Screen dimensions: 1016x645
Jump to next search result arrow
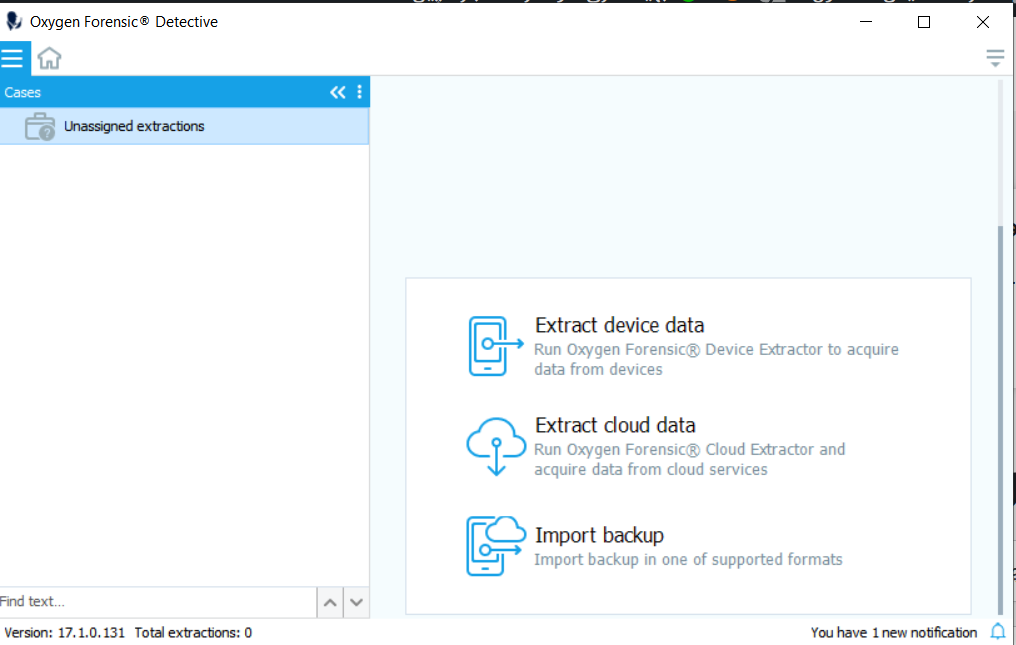click(x=356, y=602)
